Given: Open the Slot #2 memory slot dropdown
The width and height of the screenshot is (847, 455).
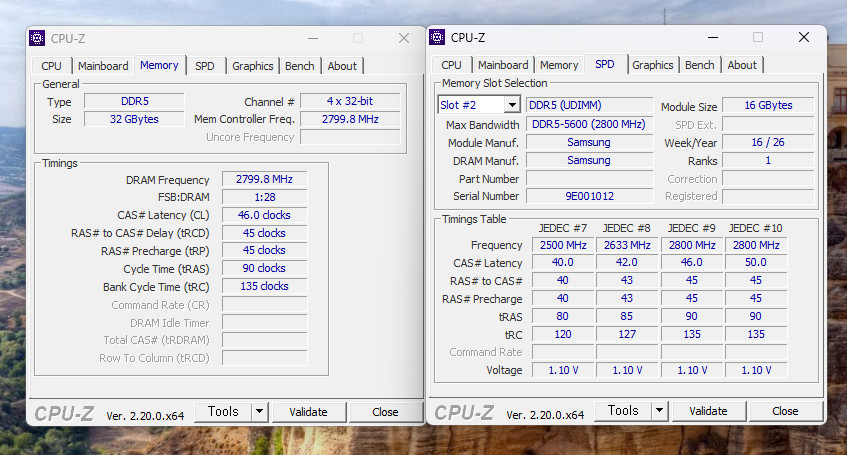Looking at the screenshot, I should coord(479,105).
